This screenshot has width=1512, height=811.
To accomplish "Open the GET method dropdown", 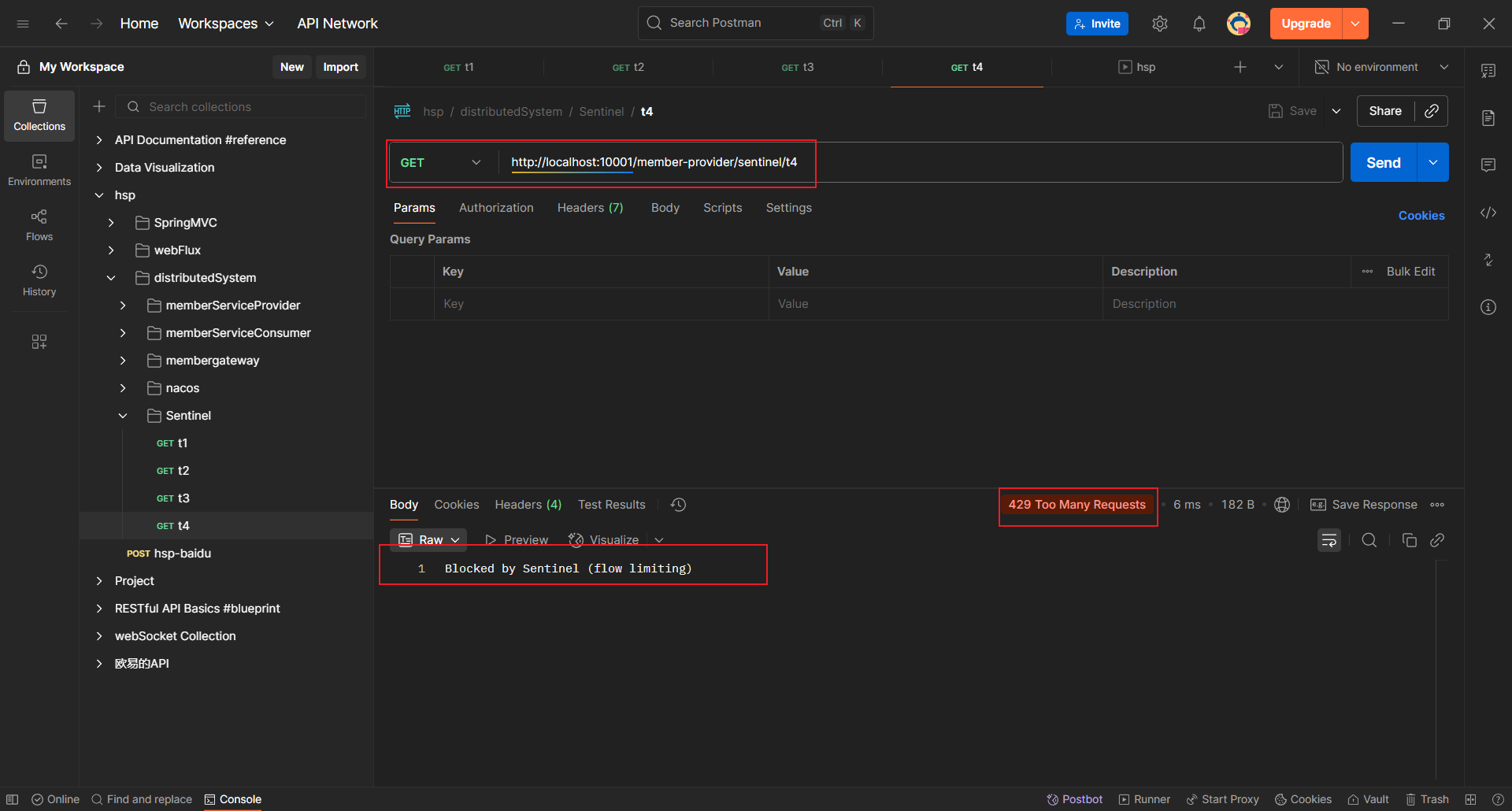I will pyautogui.click(x=441, y=162).
